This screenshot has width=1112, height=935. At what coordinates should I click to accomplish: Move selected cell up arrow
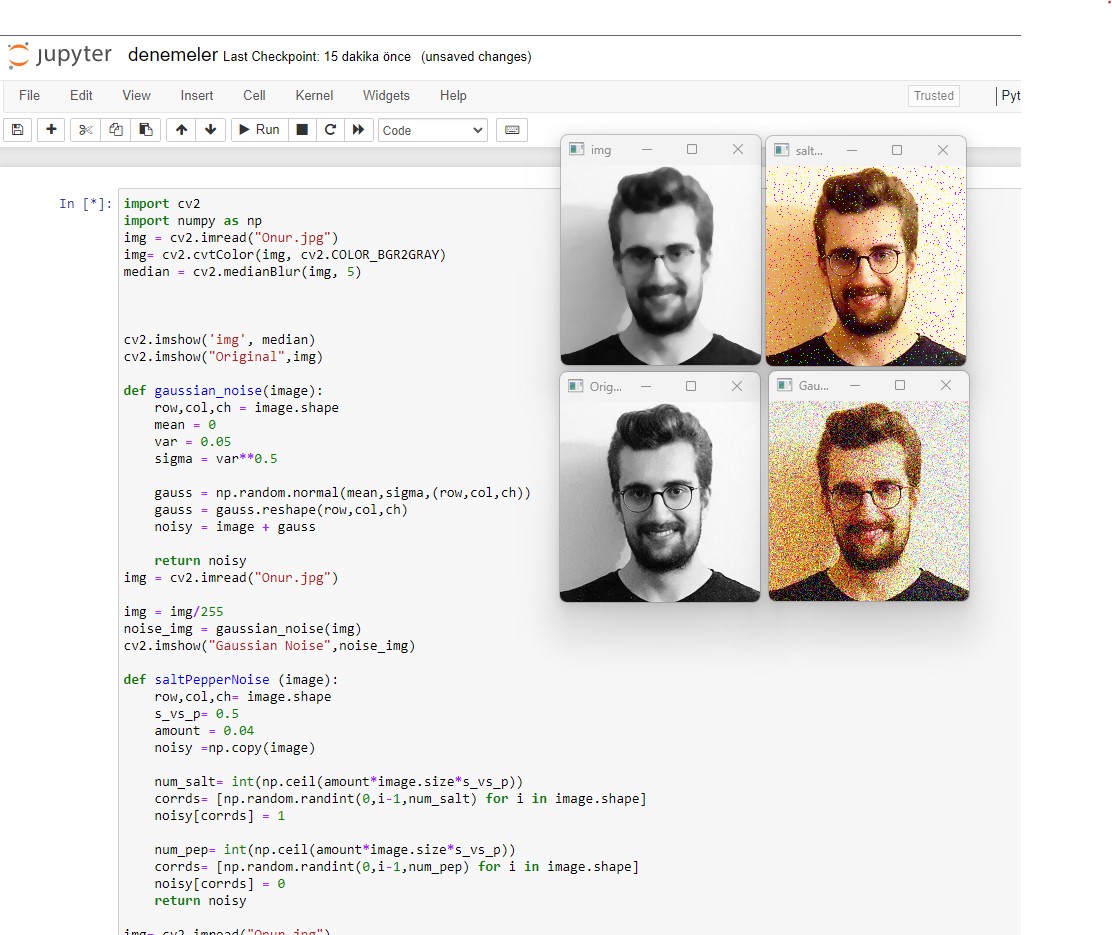[182, 130]
